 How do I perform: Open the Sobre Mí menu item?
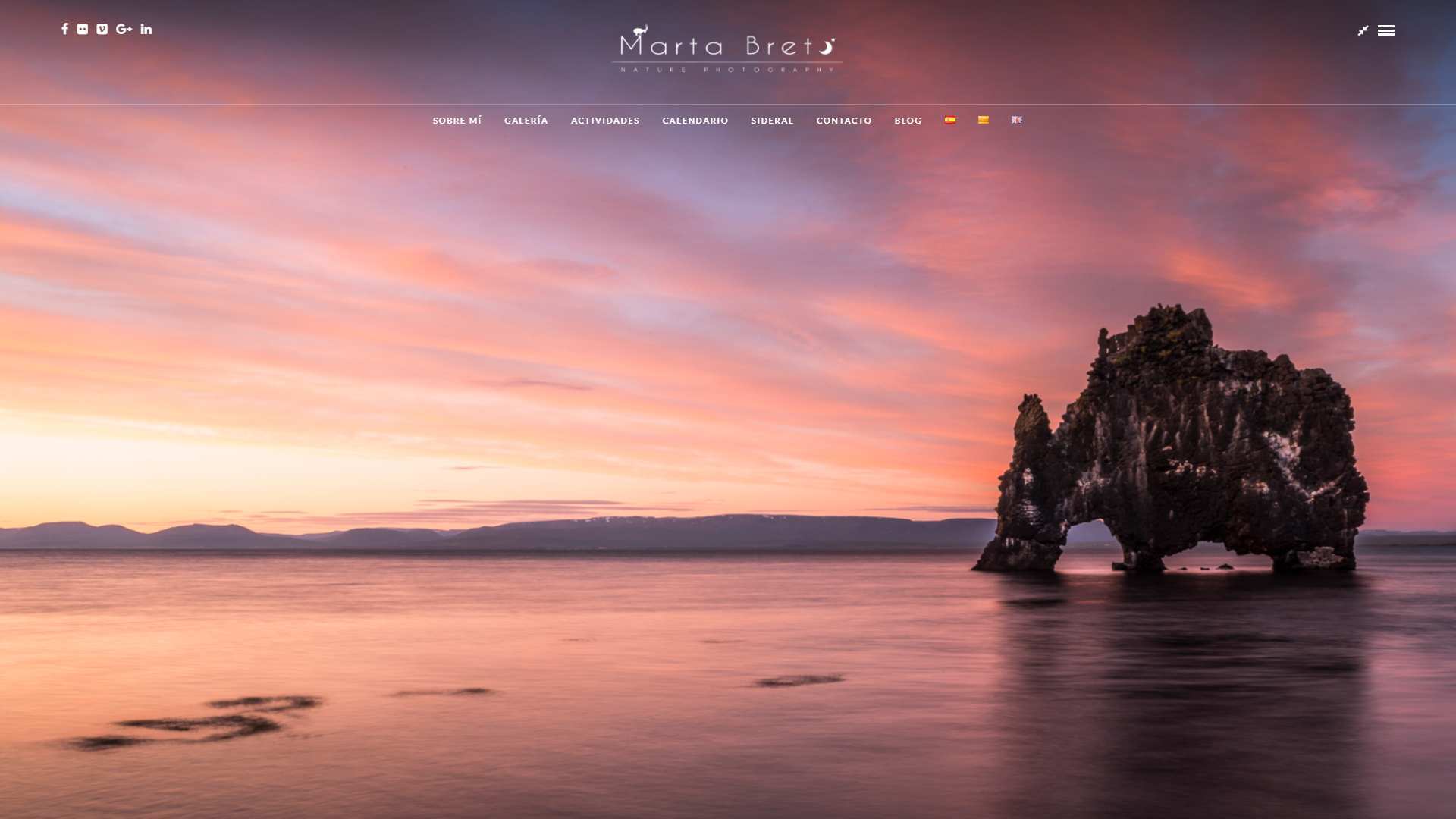tap(457, 121)
